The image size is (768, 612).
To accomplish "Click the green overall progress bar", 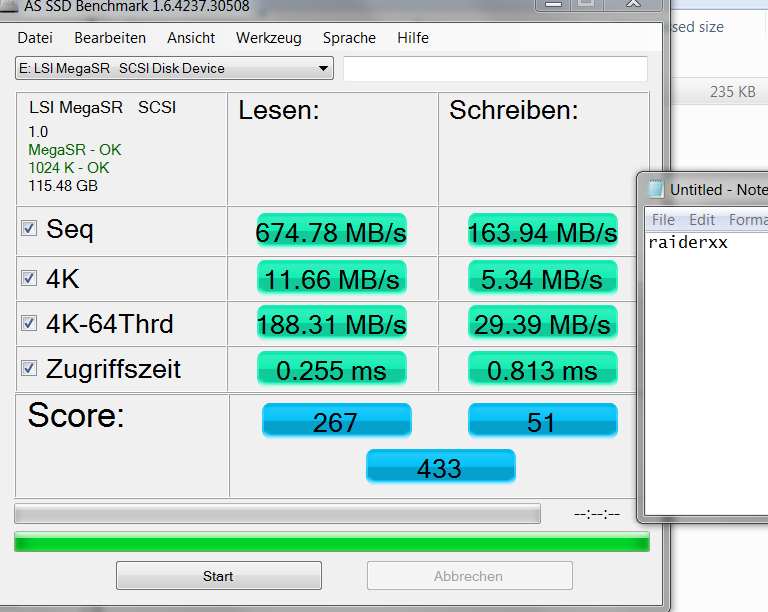I will point(332,541).
